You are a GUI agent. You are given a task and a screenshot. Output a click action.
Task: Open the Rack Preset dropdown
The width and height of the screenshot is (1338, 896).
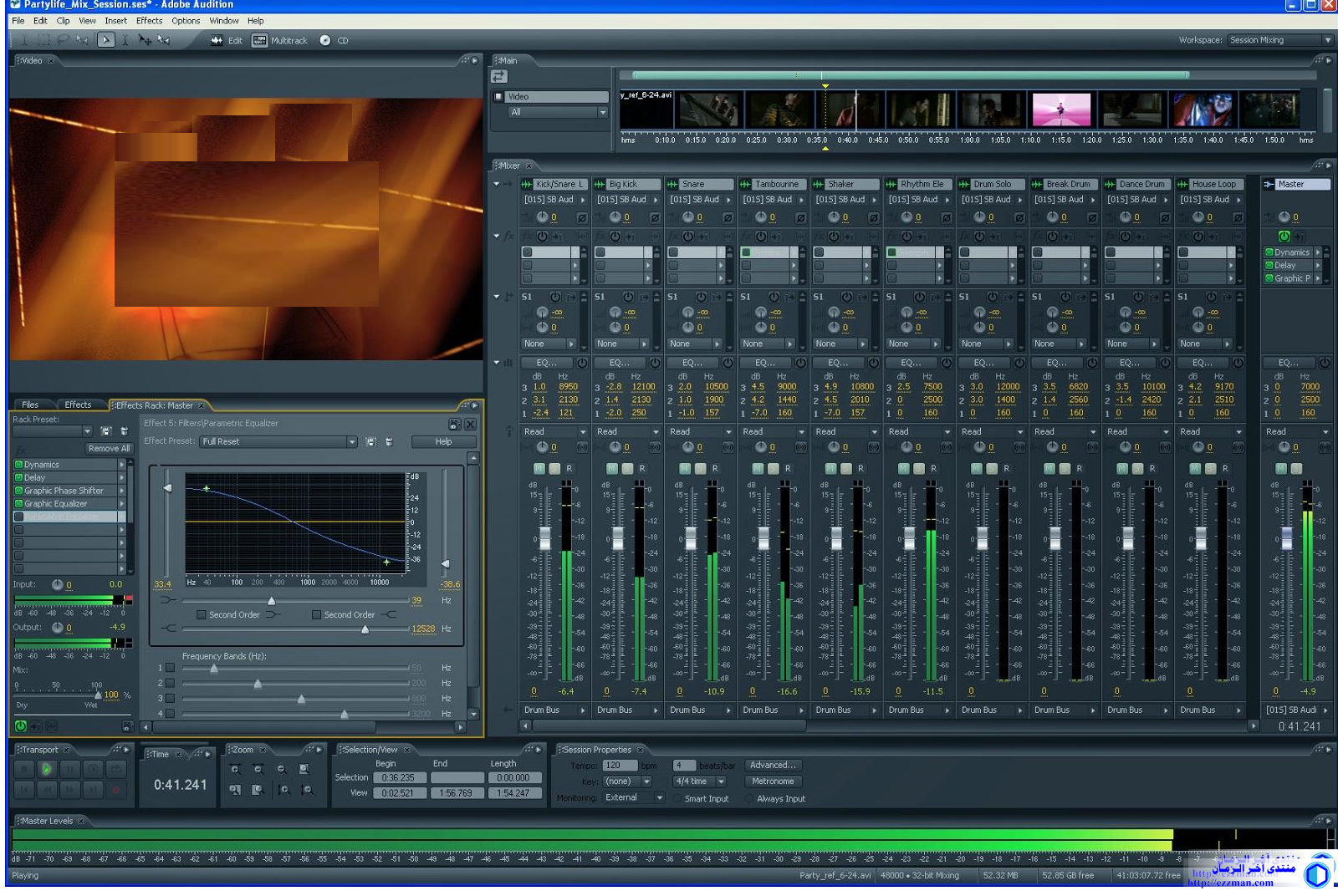coord(87,431)
